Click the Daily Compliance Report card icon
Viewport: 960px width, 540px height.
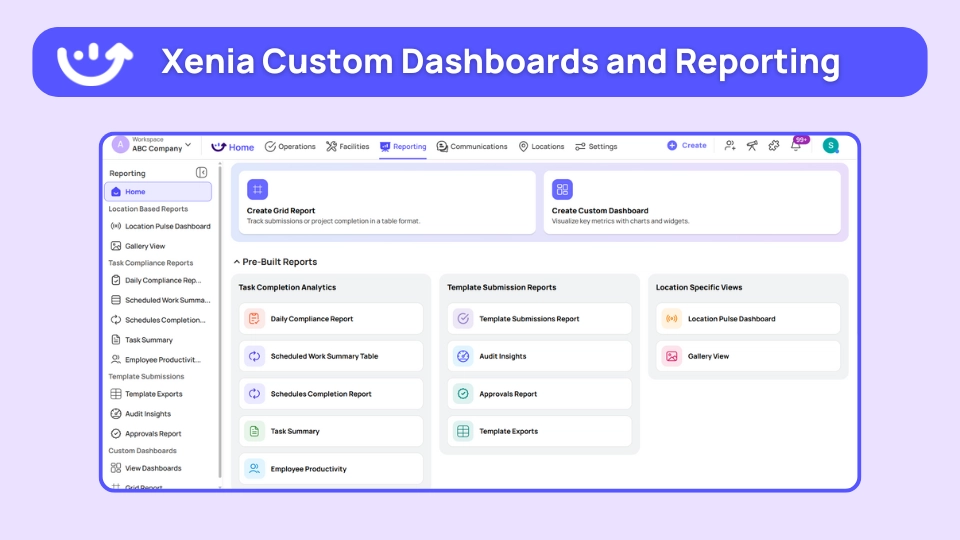click(254, 318)
